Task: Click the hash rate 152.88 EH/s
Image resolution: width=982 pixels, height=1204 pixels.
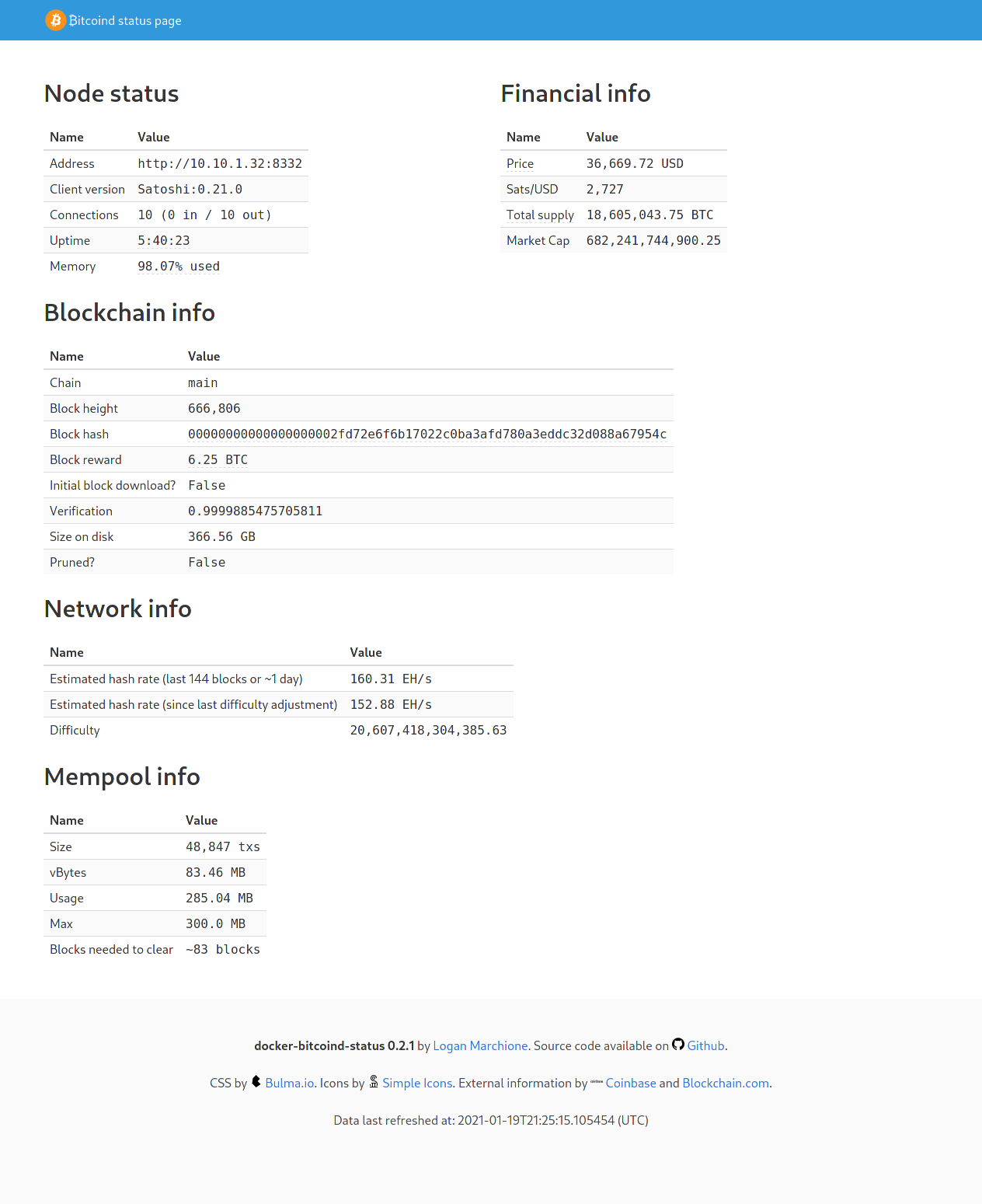Action: pyautogui.click(x=391, y=704)
